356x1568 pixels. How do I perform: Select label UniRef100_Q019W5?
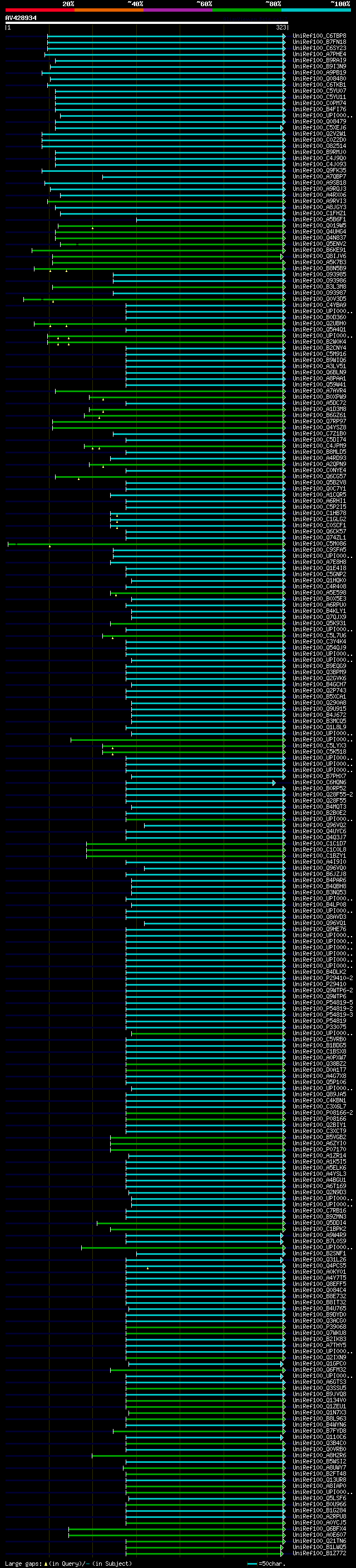point(319,226)
